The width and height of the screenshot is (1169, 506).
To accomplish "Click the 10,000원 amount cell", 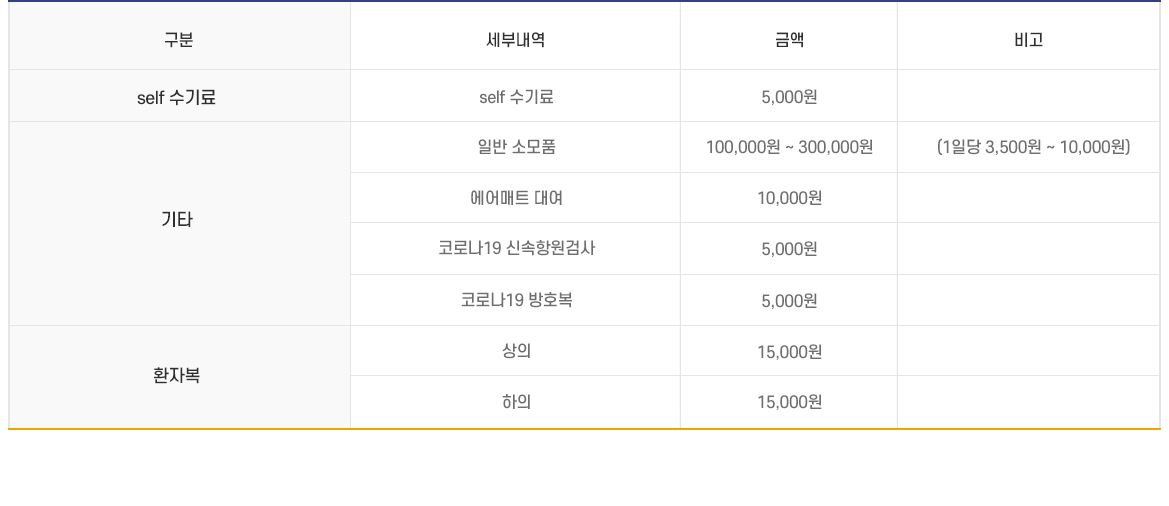I will click(x=789, y=198).
